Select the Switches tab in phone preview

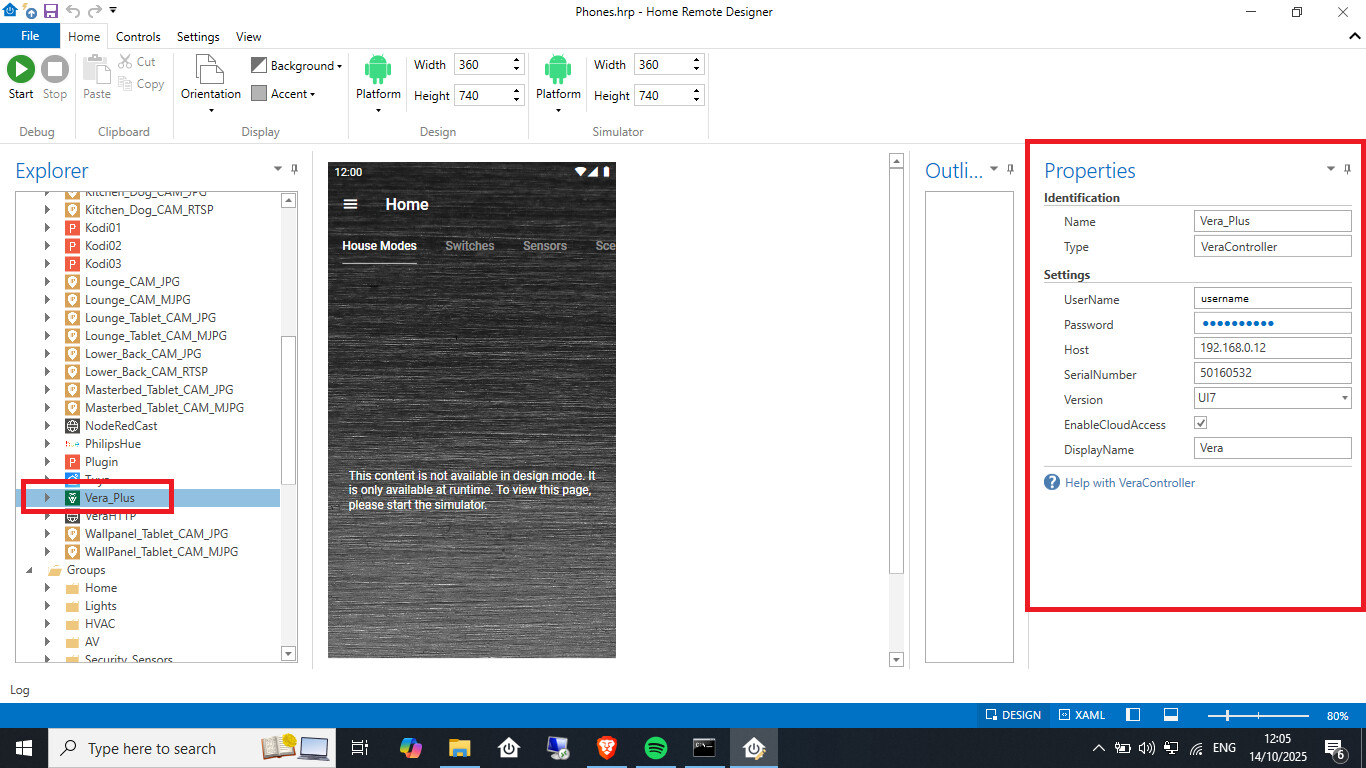(x=469, y=246)
